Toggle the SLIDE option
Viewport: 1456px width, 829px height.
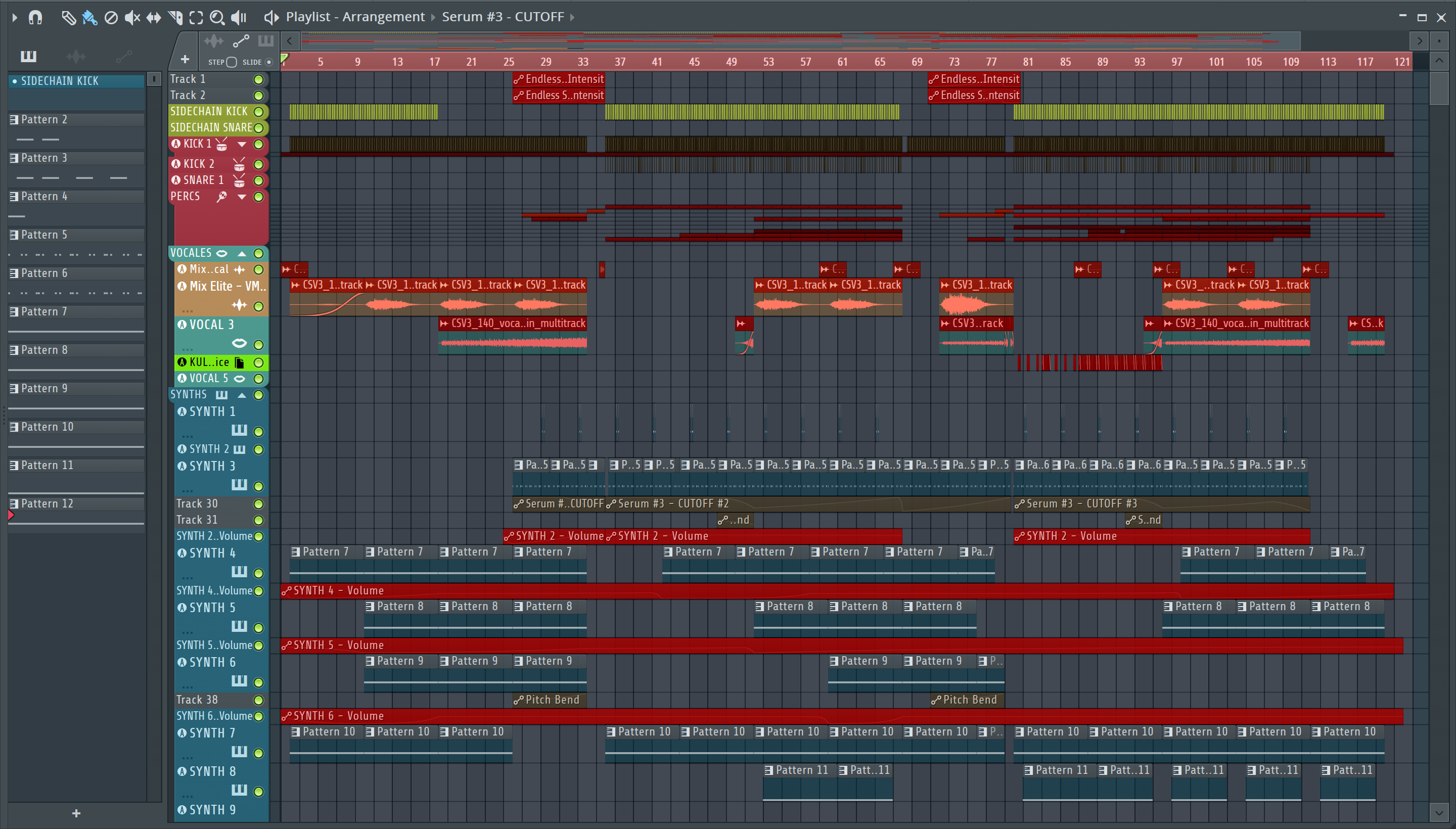pos(269,62)
